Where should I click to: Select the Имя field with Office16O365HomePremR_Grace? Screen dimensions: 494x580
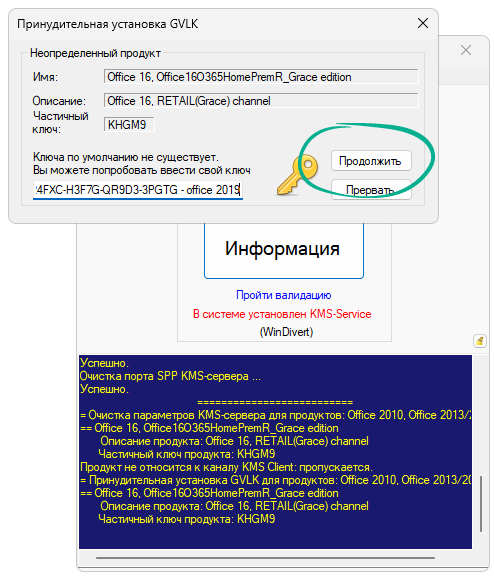261,77
